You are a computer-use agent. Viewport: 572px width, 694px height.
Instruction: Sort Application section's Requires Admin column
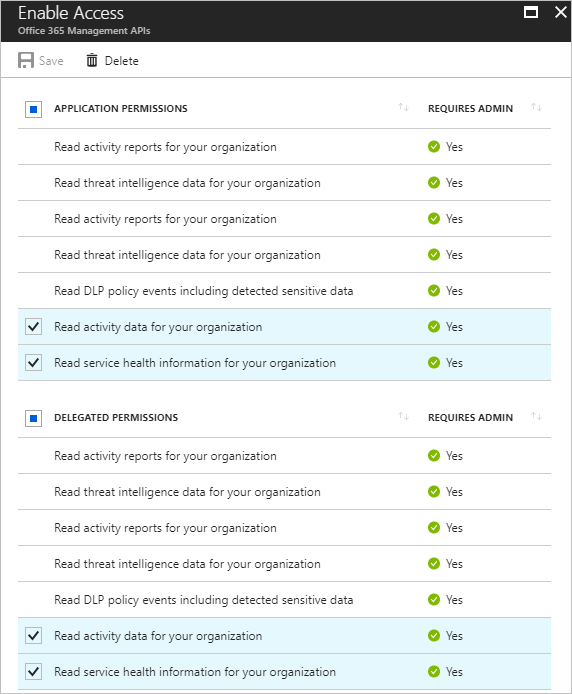tap(536, 107)
